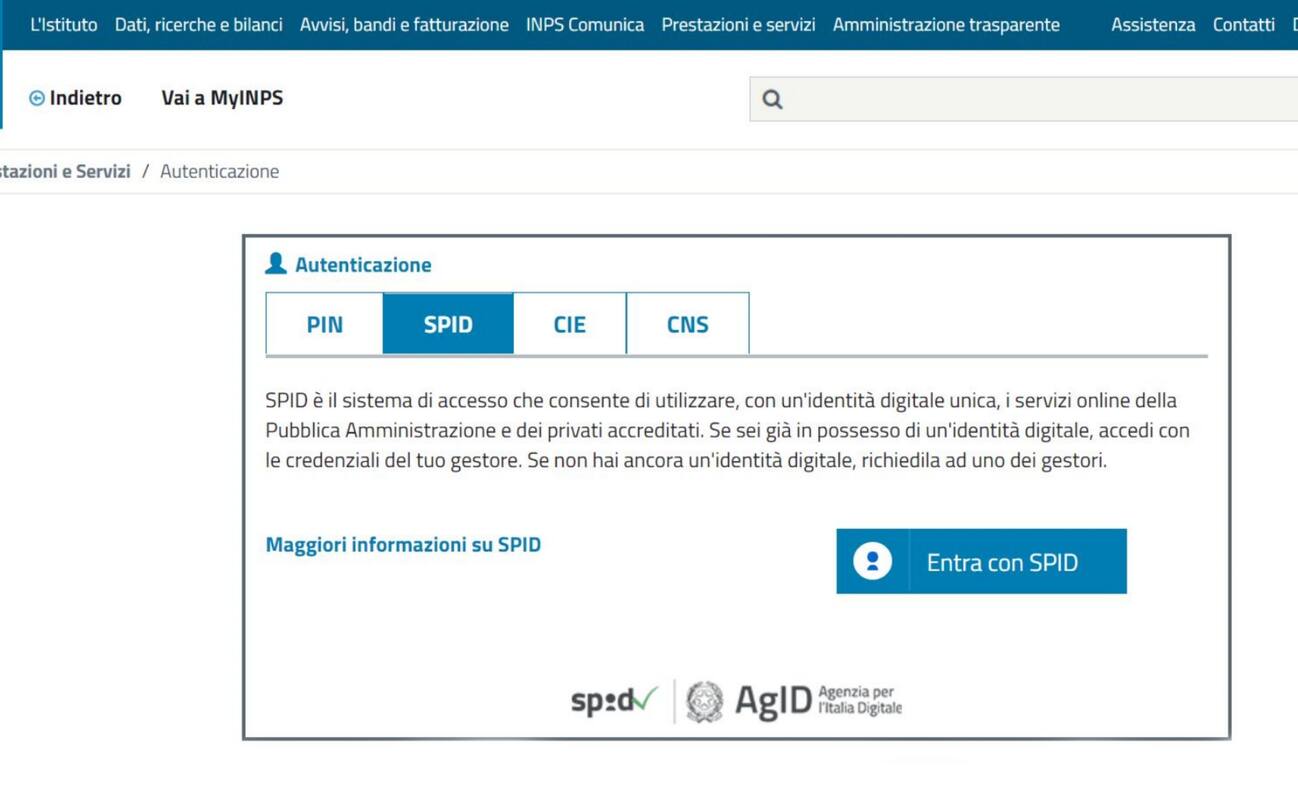Open the L'Istituto menu
This screenshot has height=812, width=1298.
click(x=64, y=25)
